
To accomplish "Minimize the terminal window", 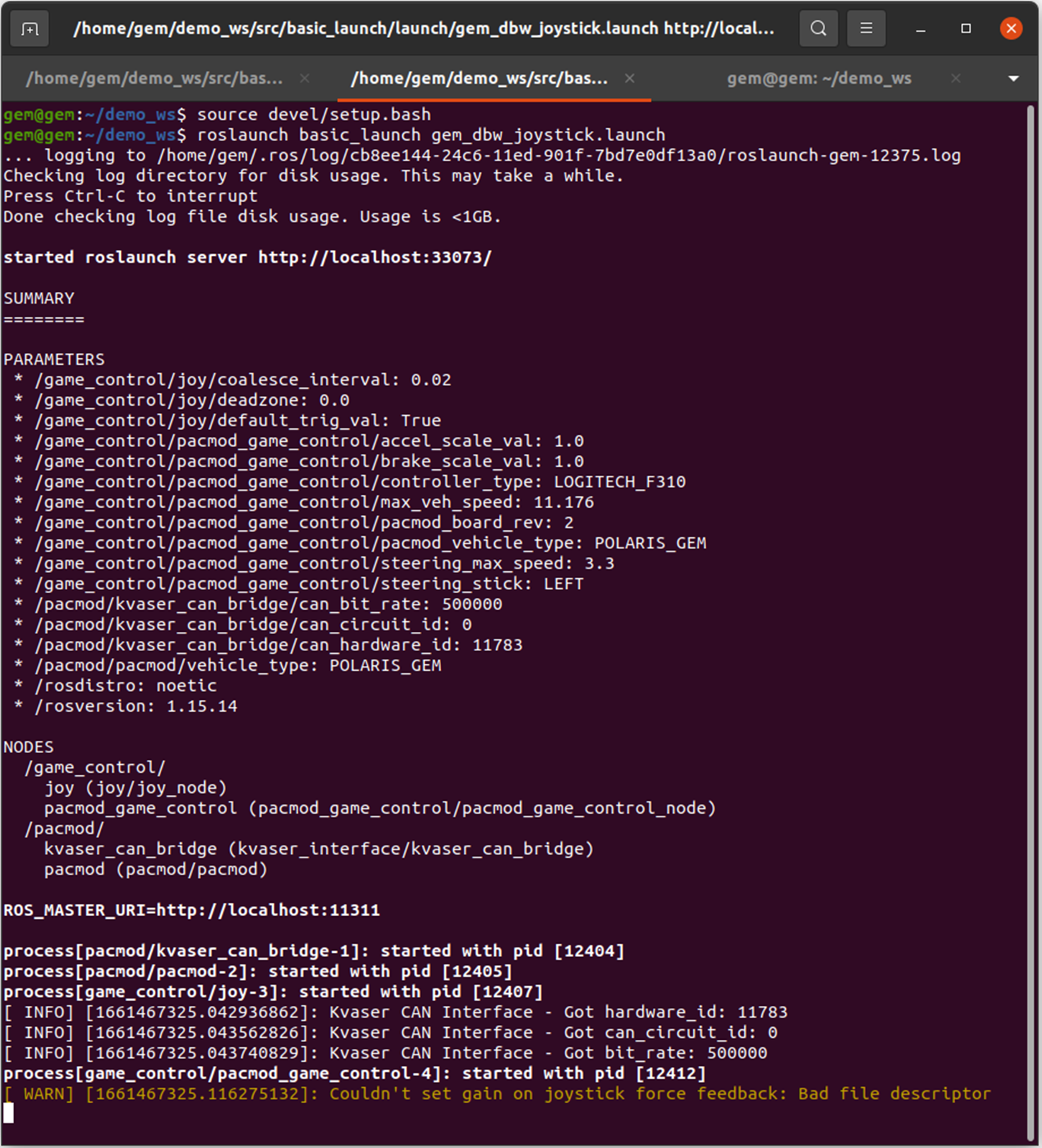I will [x=920, y=29].
